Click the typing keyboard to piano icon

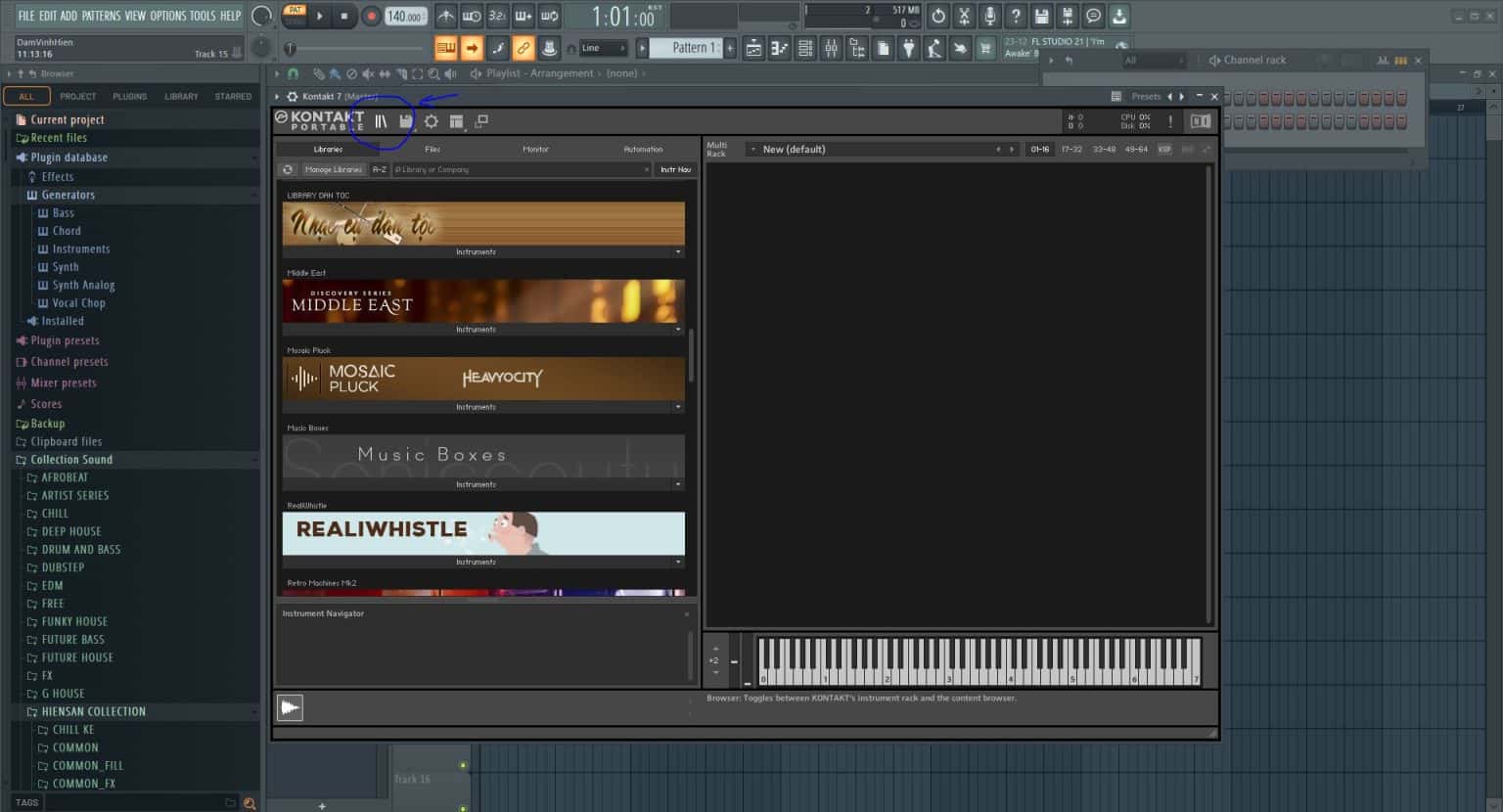(446, 48)
